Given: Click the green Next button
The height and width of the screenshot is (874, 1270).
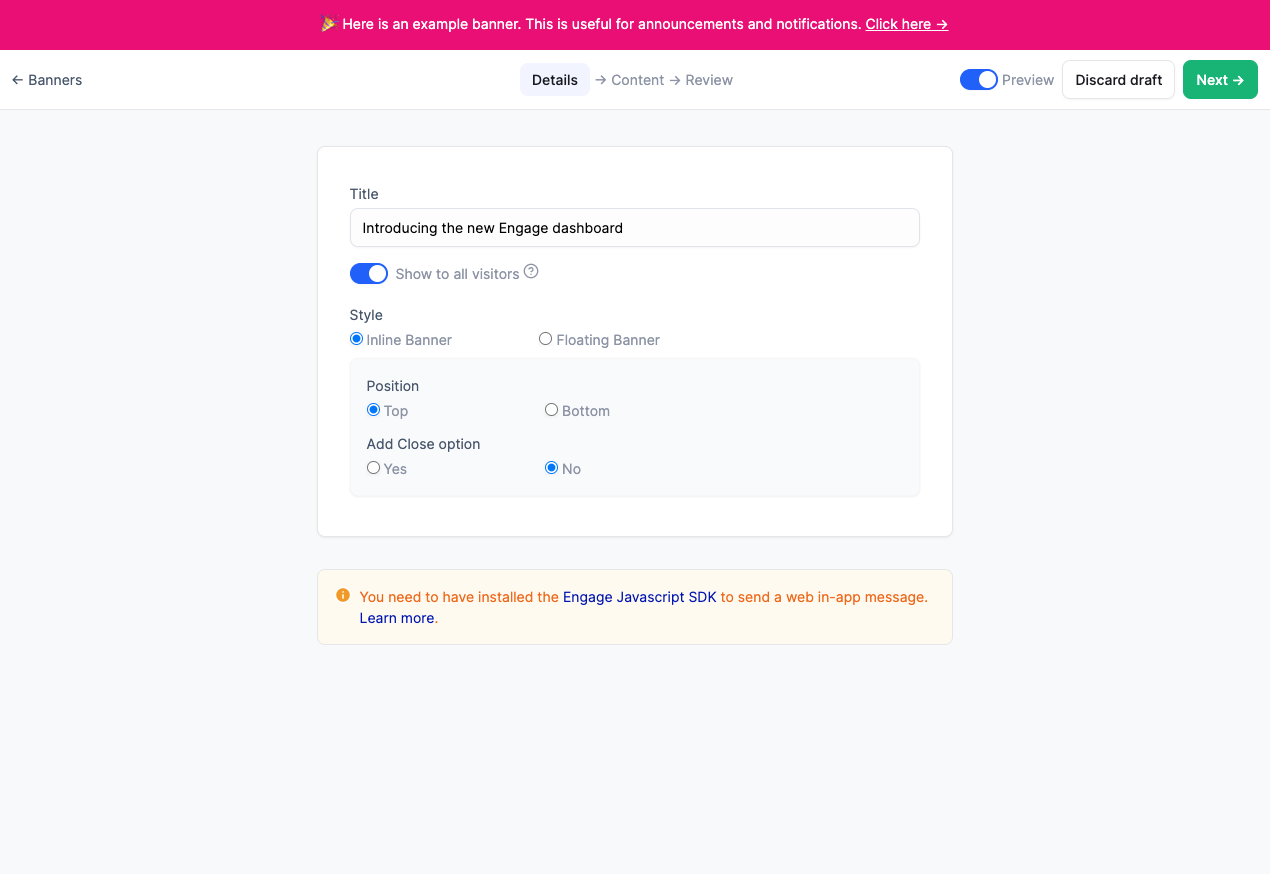Looking at the screenshot, I should point(1220,80).
